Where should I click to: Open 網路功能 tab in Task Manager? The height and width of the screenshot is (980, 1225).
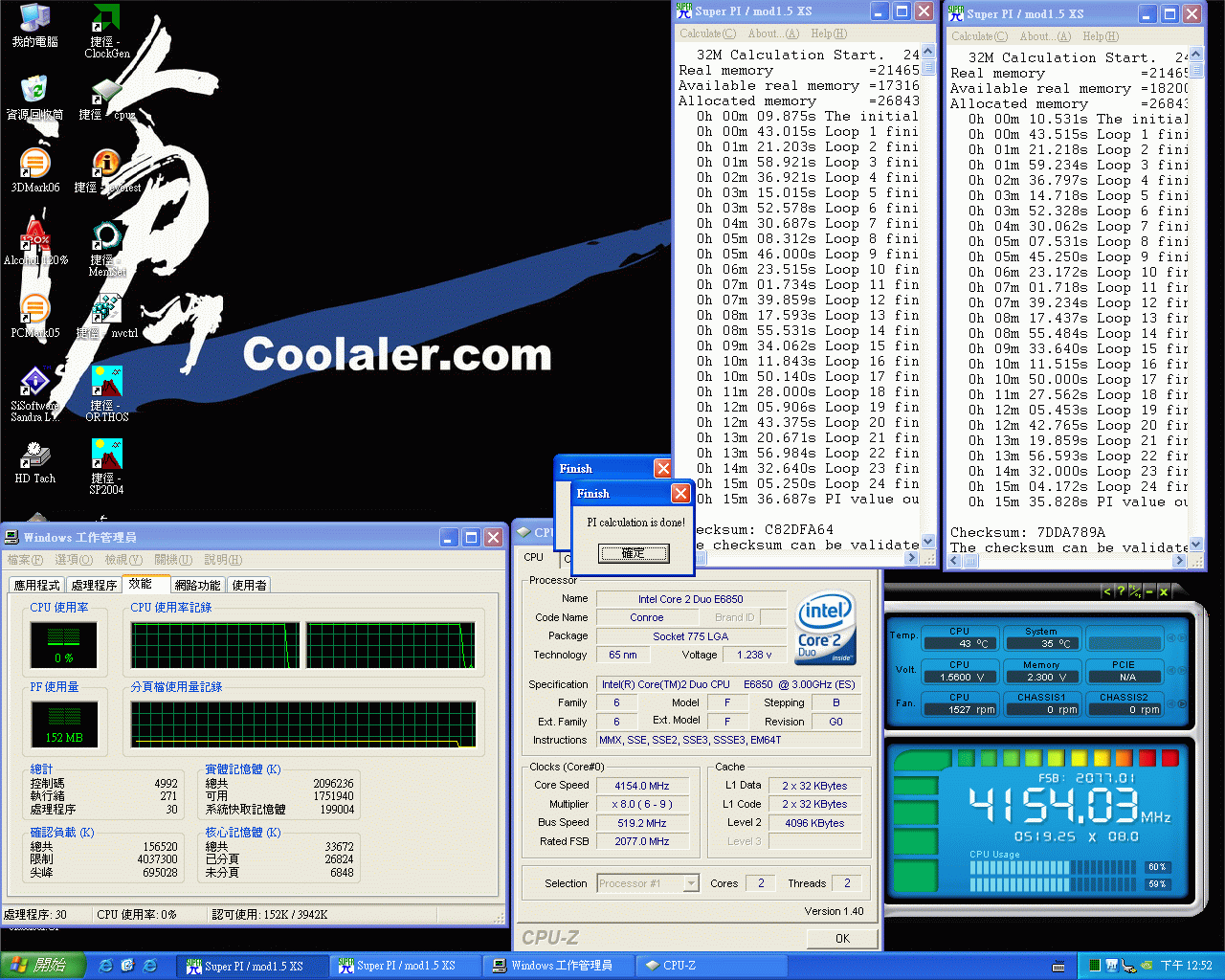coord(198,585)
